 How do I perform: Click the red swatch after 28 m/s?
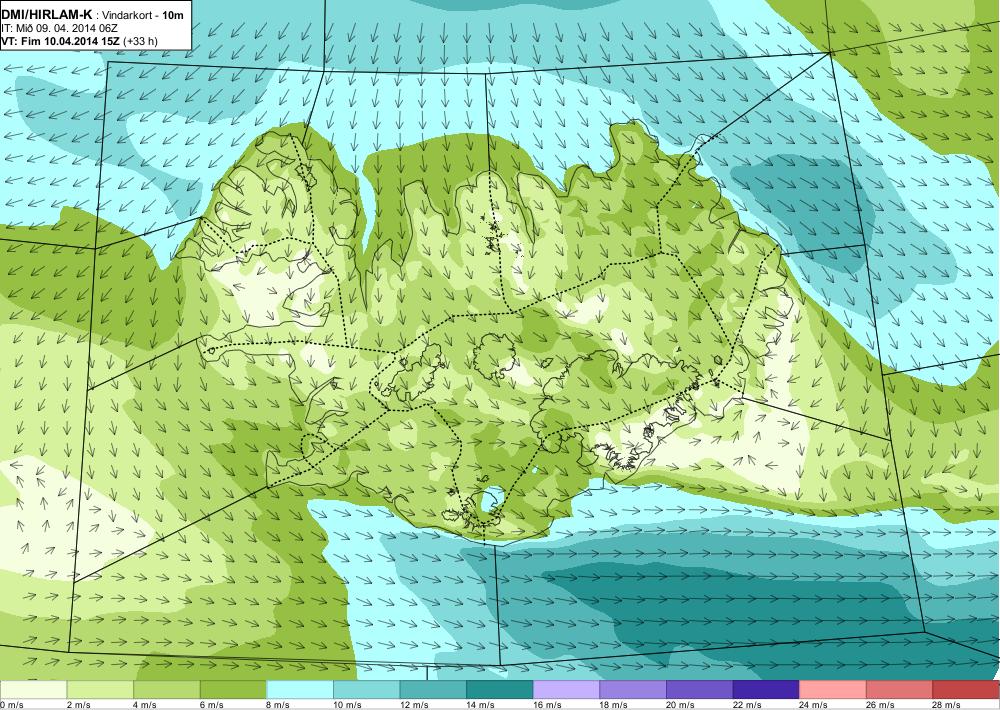click(x=966, y=690)
